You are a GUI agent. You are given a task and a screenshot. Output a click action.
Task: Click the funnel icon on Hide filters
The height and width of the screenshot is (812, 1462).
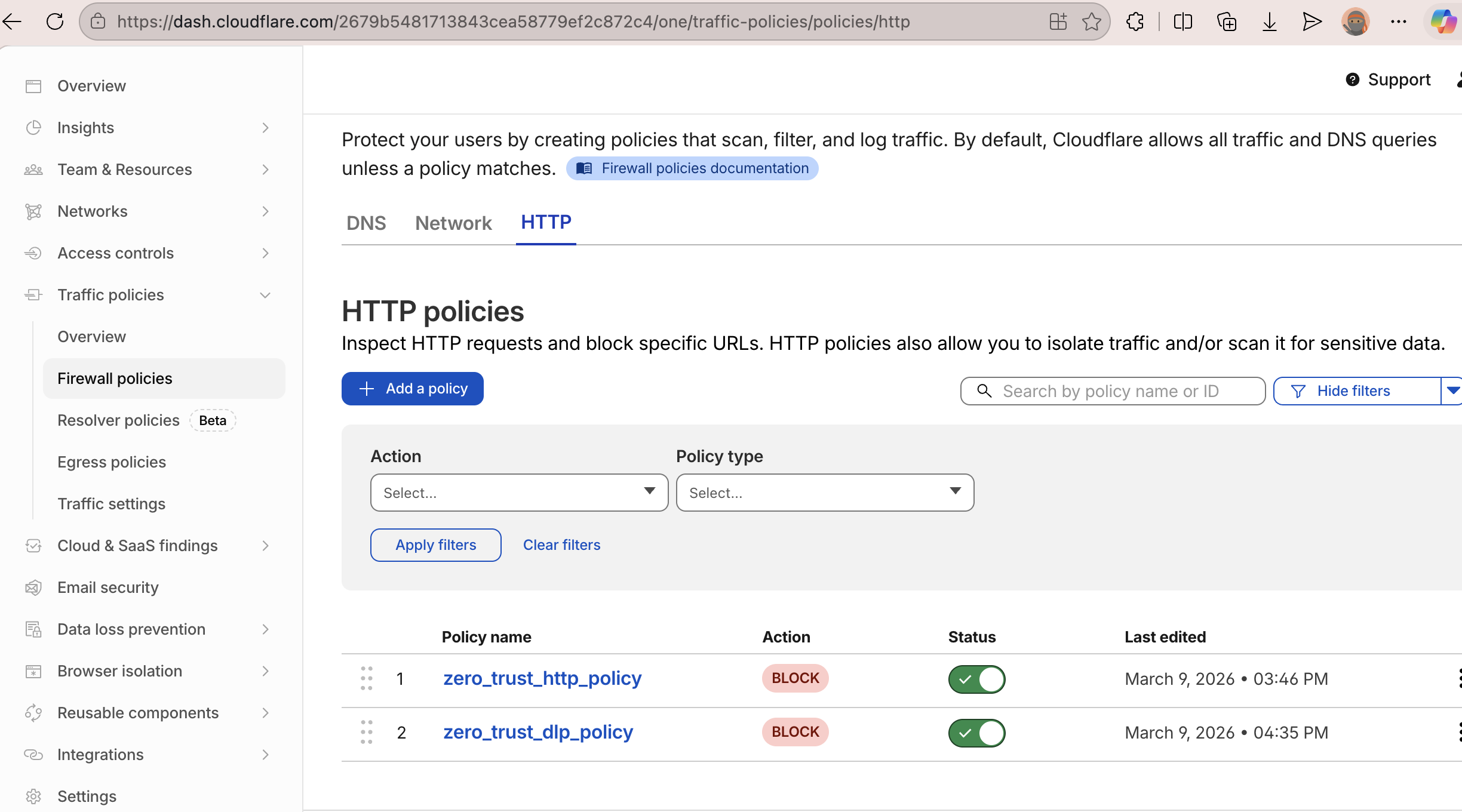tap(1298, 390)
